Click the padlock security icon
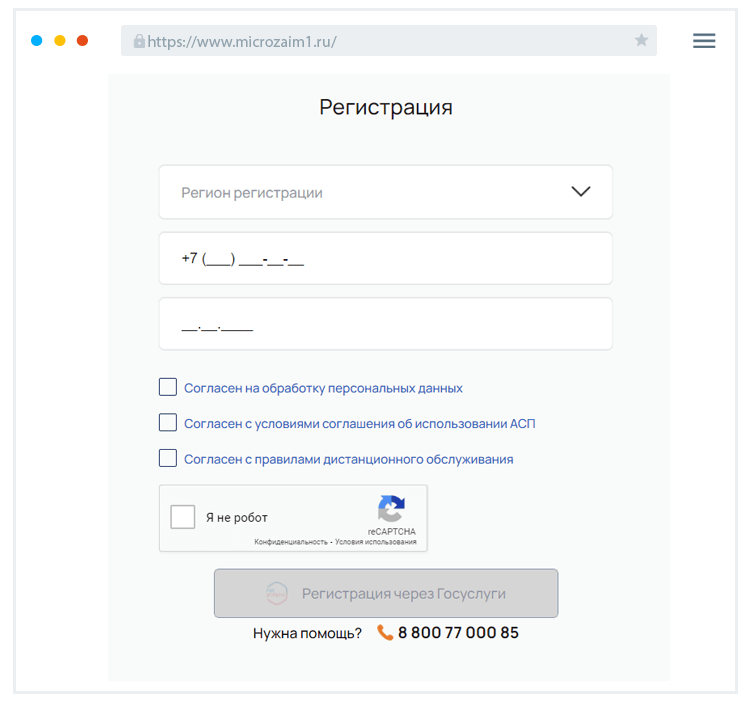 click(139, 42)
